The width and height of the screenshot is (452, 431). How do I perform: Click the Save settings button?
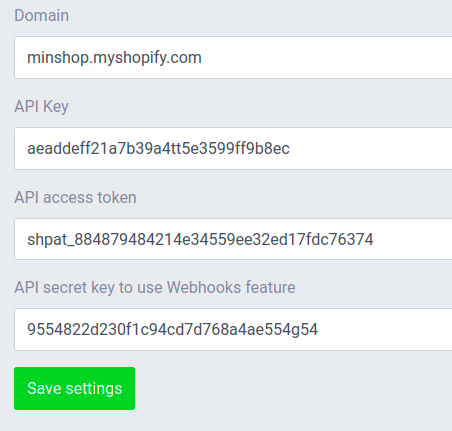[74, 388]
